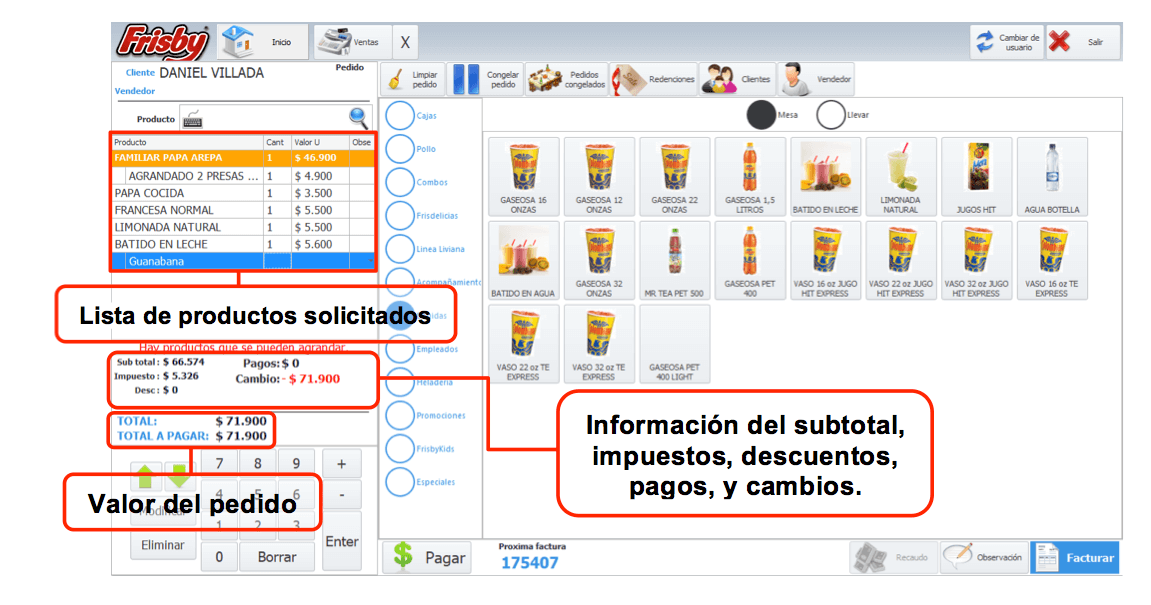The width and height of the screenshot is (1151, 605).
Task: Click the keypad Enter button
Action: (341, 542)
